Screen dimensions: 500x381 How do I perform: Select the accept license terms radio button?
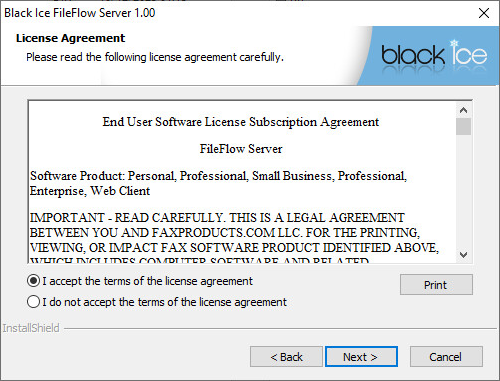point(33,281)
